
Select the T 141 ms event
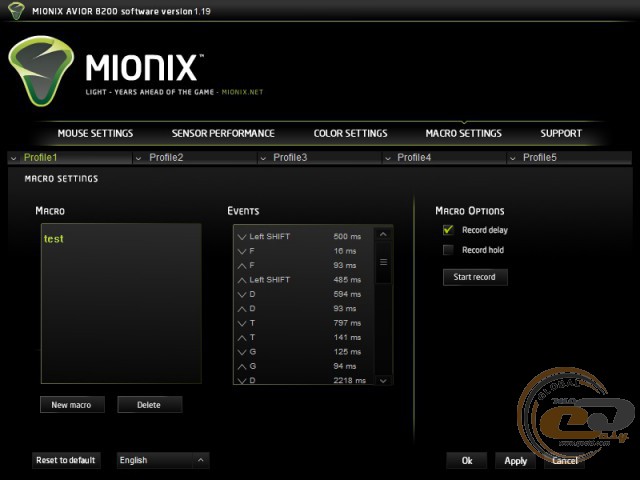tap(304, 338)
